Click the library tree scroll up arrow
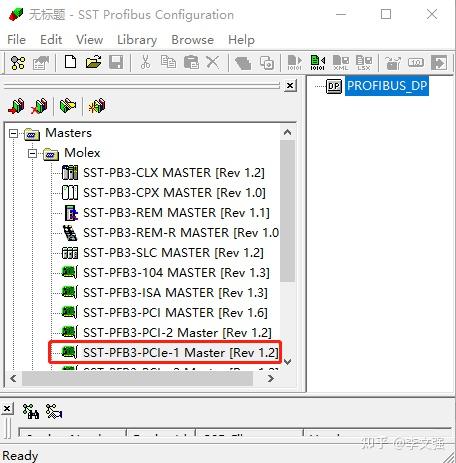This screenshot has width=456, height=463. pyautogui.click(x=287, y=133)
